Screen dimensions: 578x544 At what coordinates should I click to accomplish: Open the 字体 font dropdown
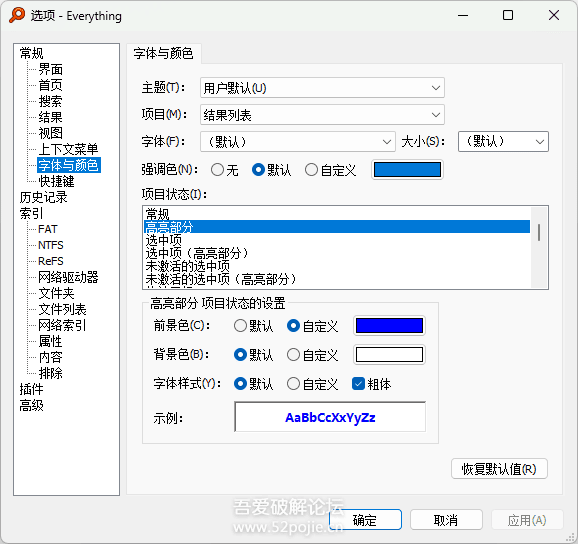(297, 142)
